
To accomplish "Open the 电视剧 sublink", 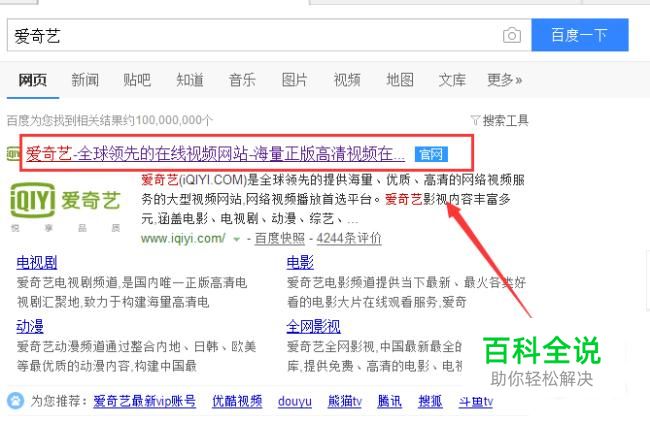I will tap(36, 262).
